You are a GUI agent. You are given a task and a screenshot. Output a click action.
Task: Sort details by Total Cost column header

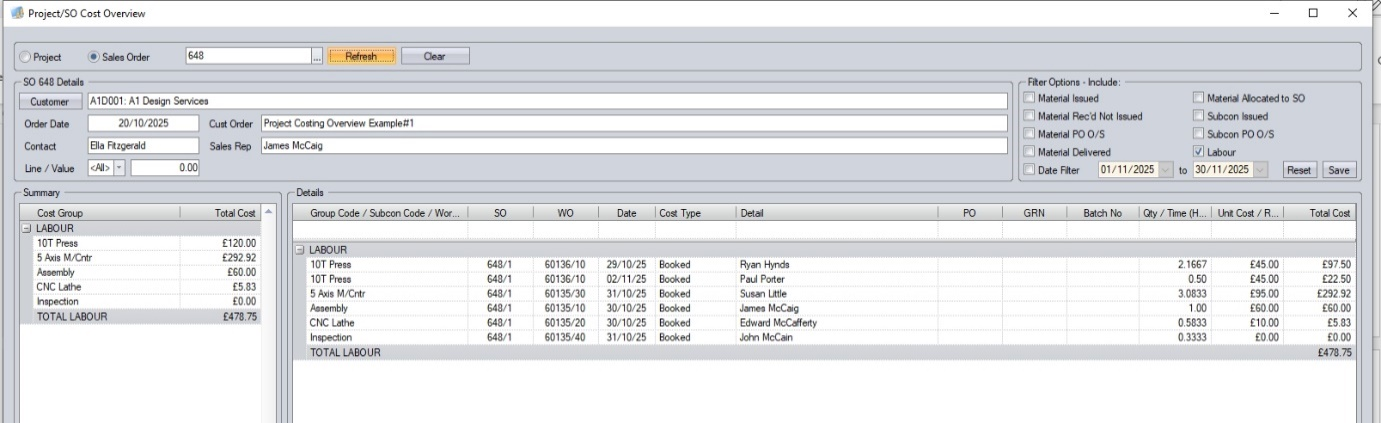click(x=1320, y=213)
